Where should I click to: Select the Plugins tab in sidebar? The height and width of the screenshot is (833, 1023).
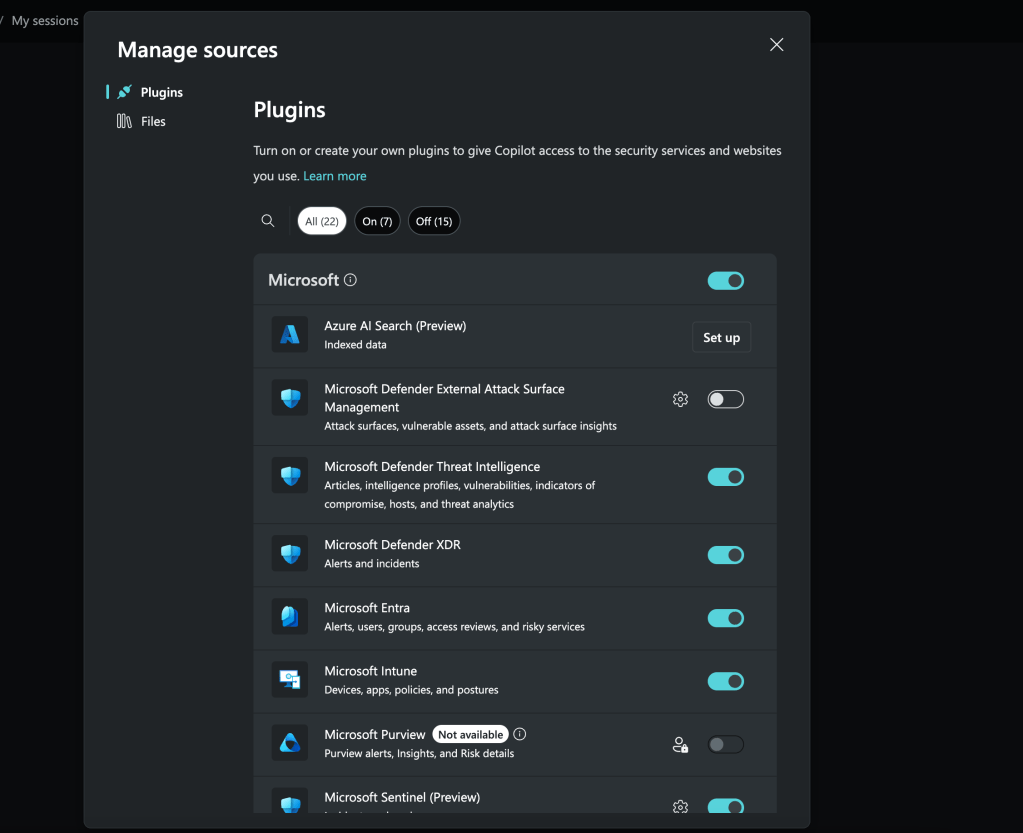(161, 92)
